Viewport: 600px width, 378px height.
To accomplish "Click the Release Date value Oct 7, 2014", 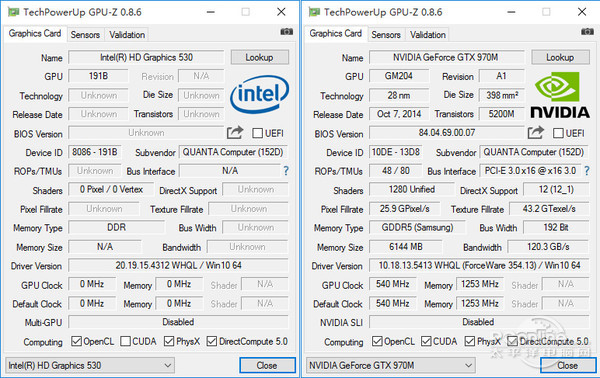I will 399,114.
